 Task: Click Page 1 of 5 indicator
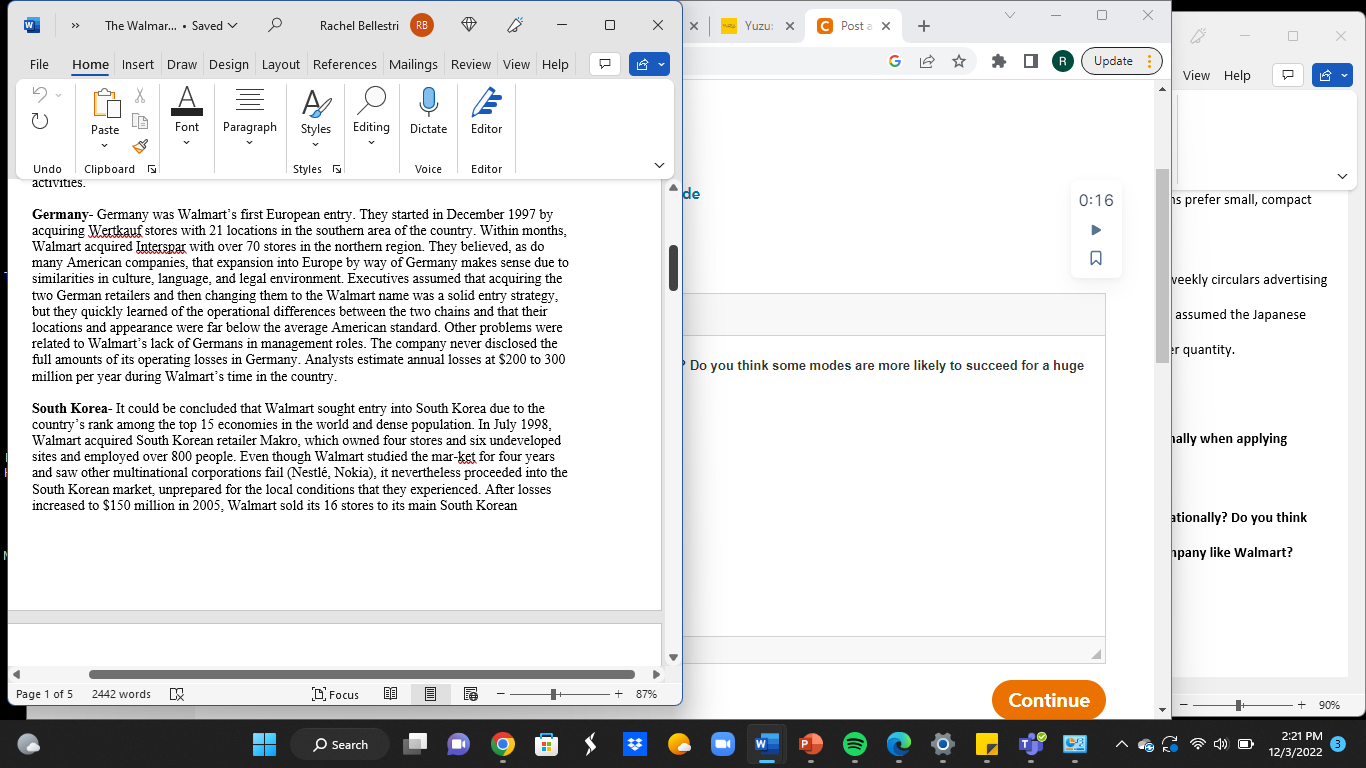[45, 694]
